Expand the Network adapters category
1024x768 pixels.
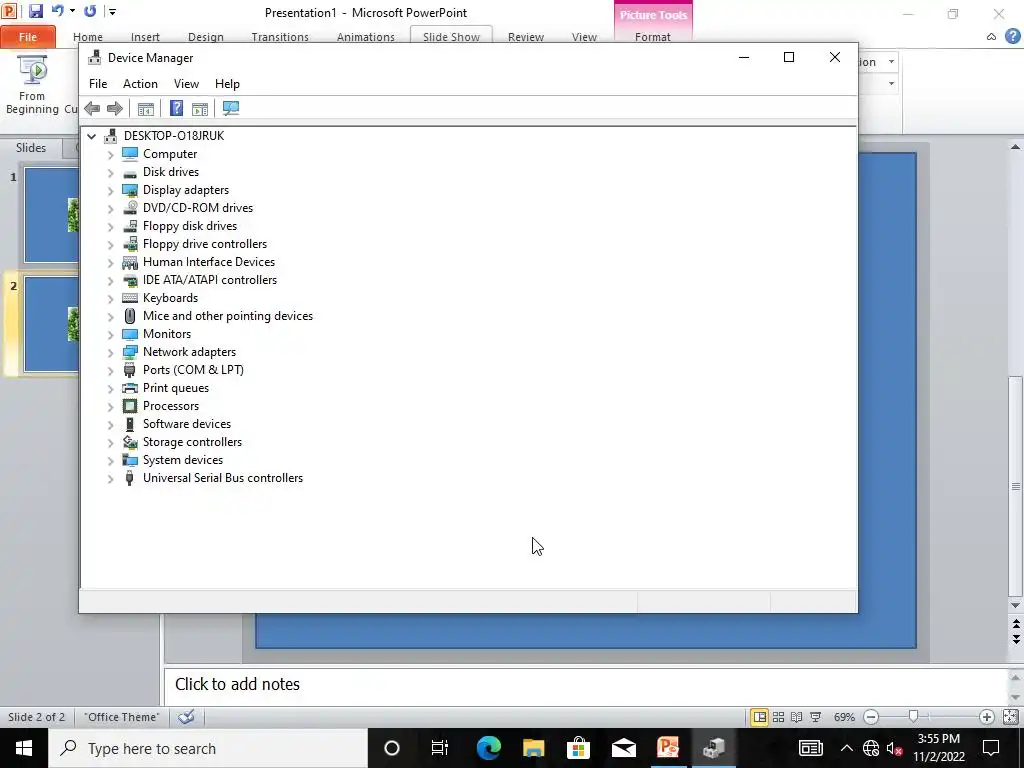coord(110,353)
